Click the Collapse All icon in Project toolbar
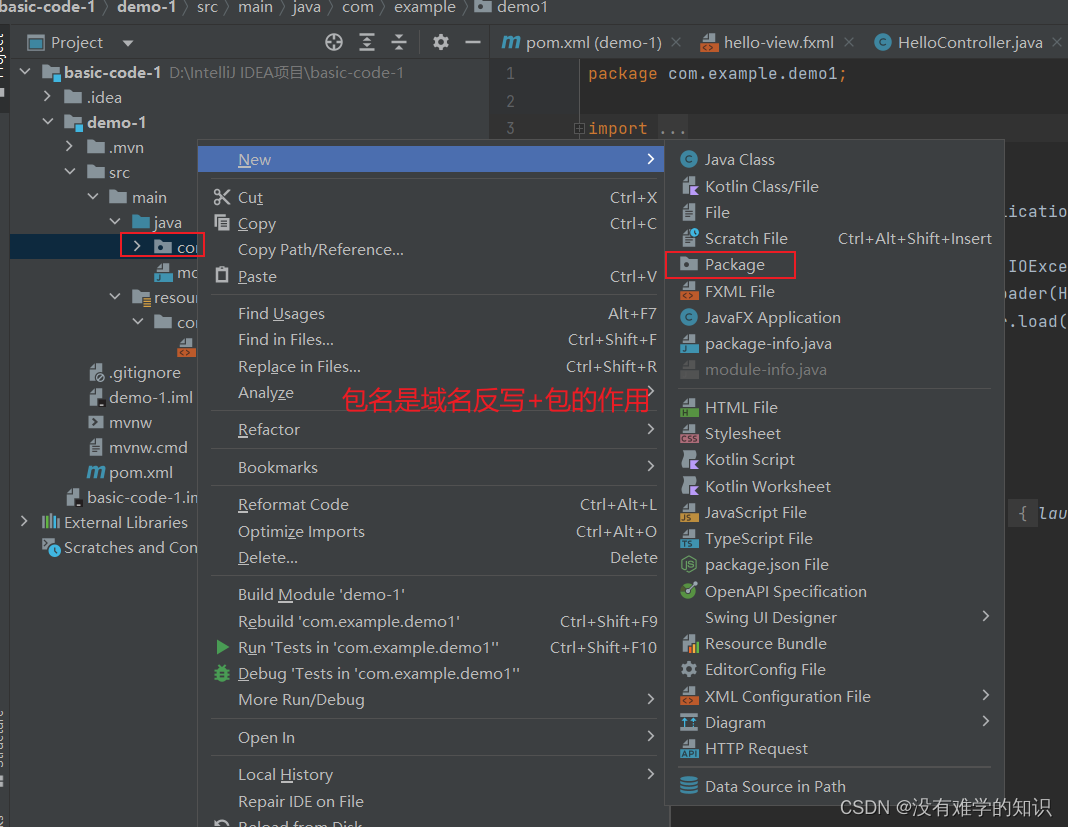The width and height of the screenshot is (1068, 827). click(x=399, y=42)
